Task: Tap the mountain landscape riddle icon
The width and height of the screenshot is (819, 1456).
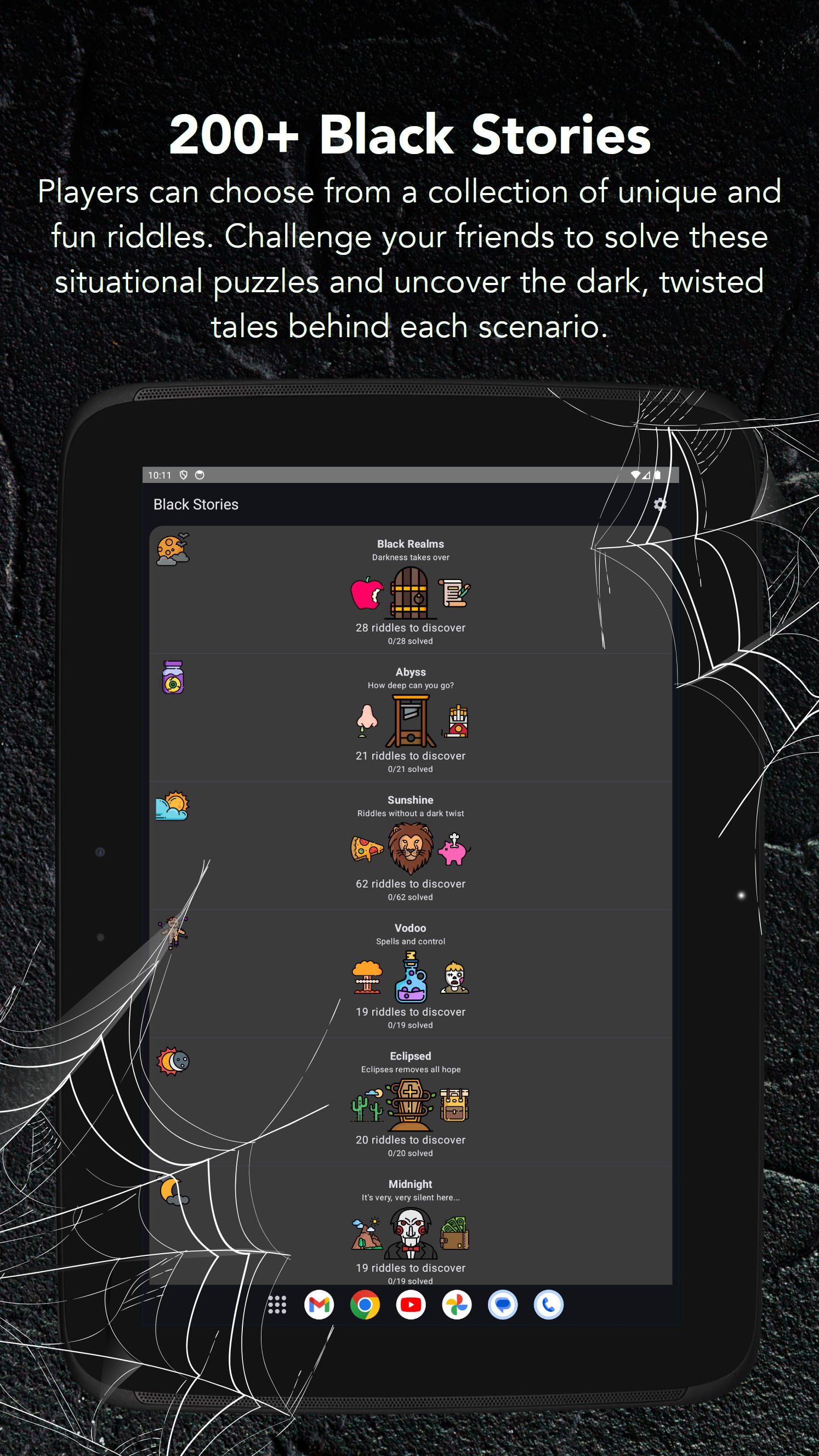Action: [367, 1233]
